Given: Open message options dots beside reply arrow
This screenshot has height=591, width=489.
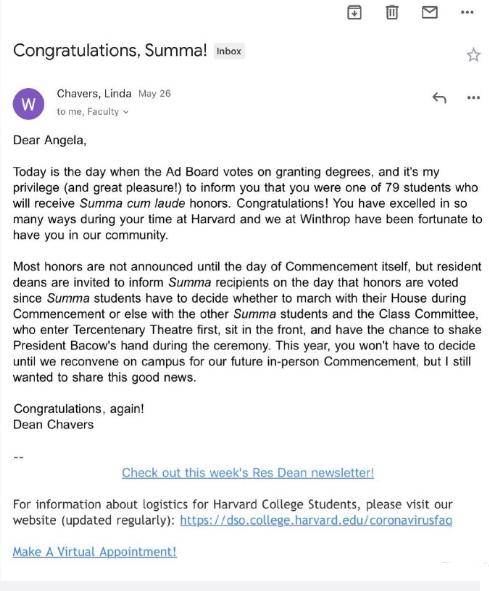Looking at the screenshot, I should [x=474, y=98].
